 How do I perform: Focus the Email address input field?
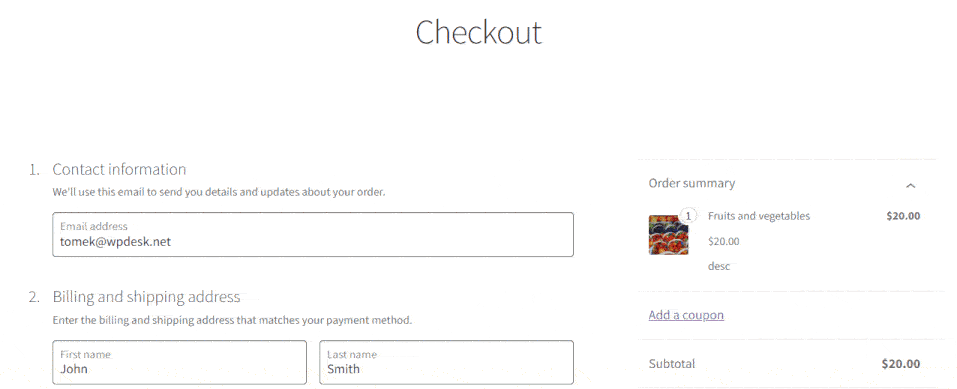[x=312, y=234]
